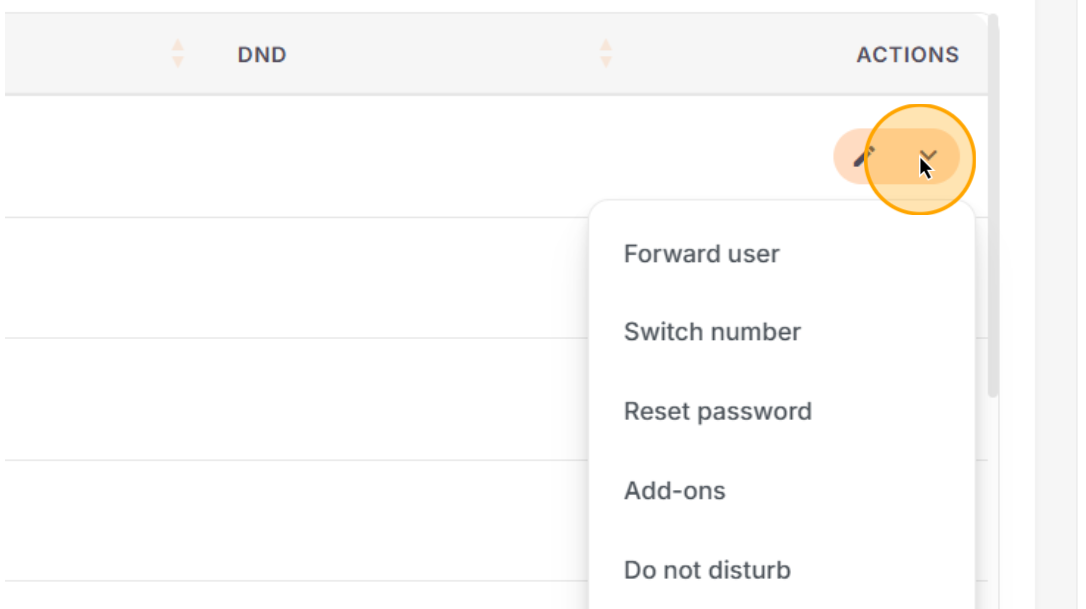This screenshot has width=1086, height=609.
Task: Sort the table by the DND column header
Action: (x=262, y=55)
